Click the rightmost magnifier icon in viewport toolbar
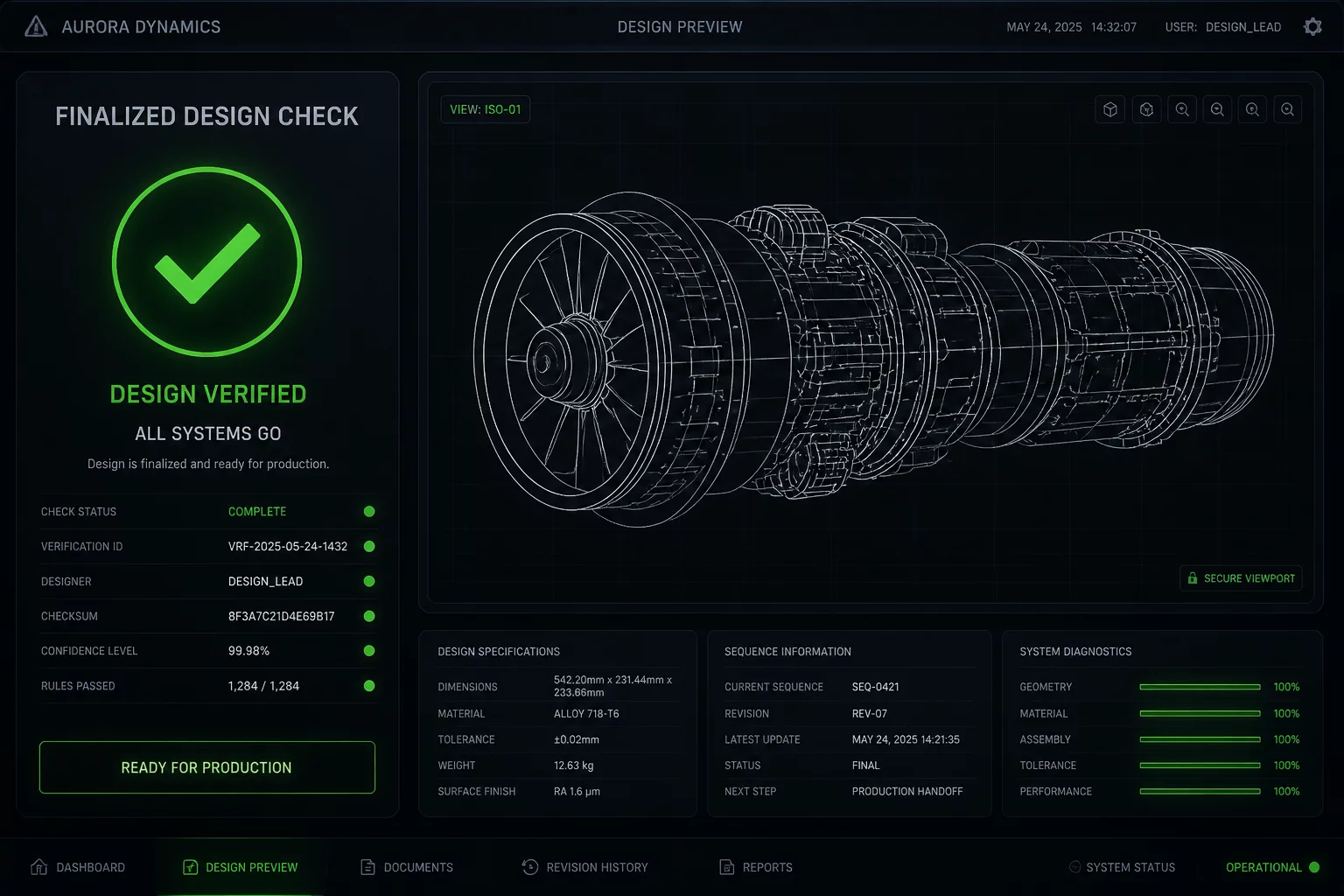1344x896 pixels. tap(1287, 109)
